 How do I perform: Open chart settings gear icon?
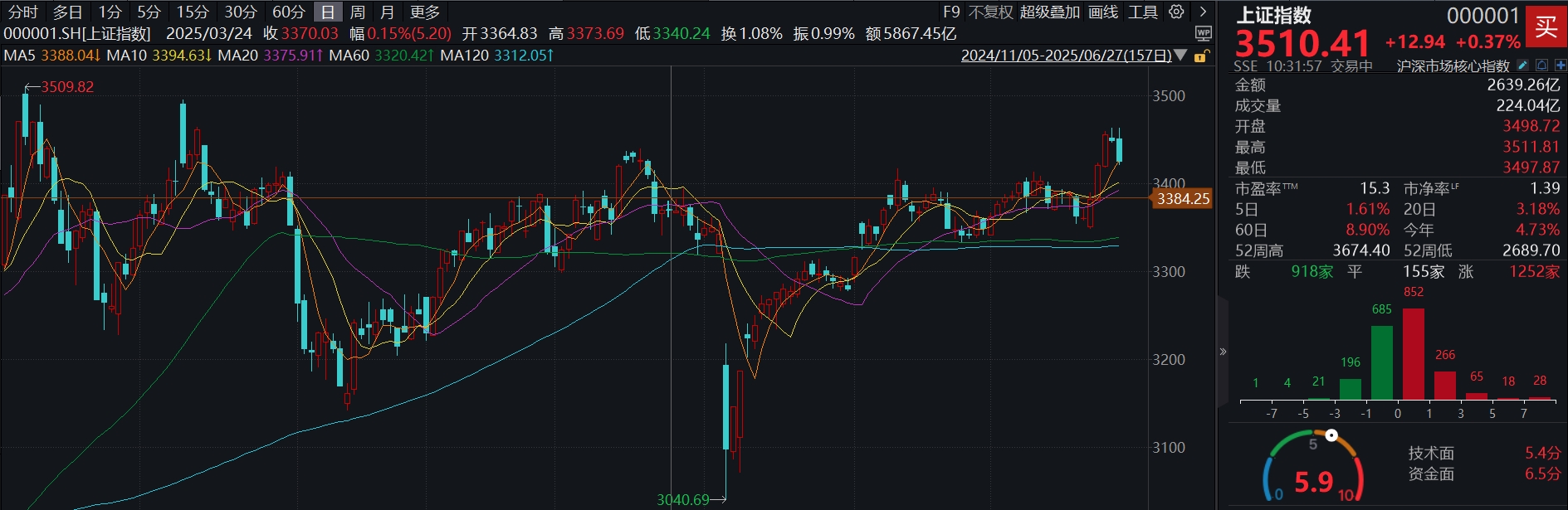point(1176,12)
